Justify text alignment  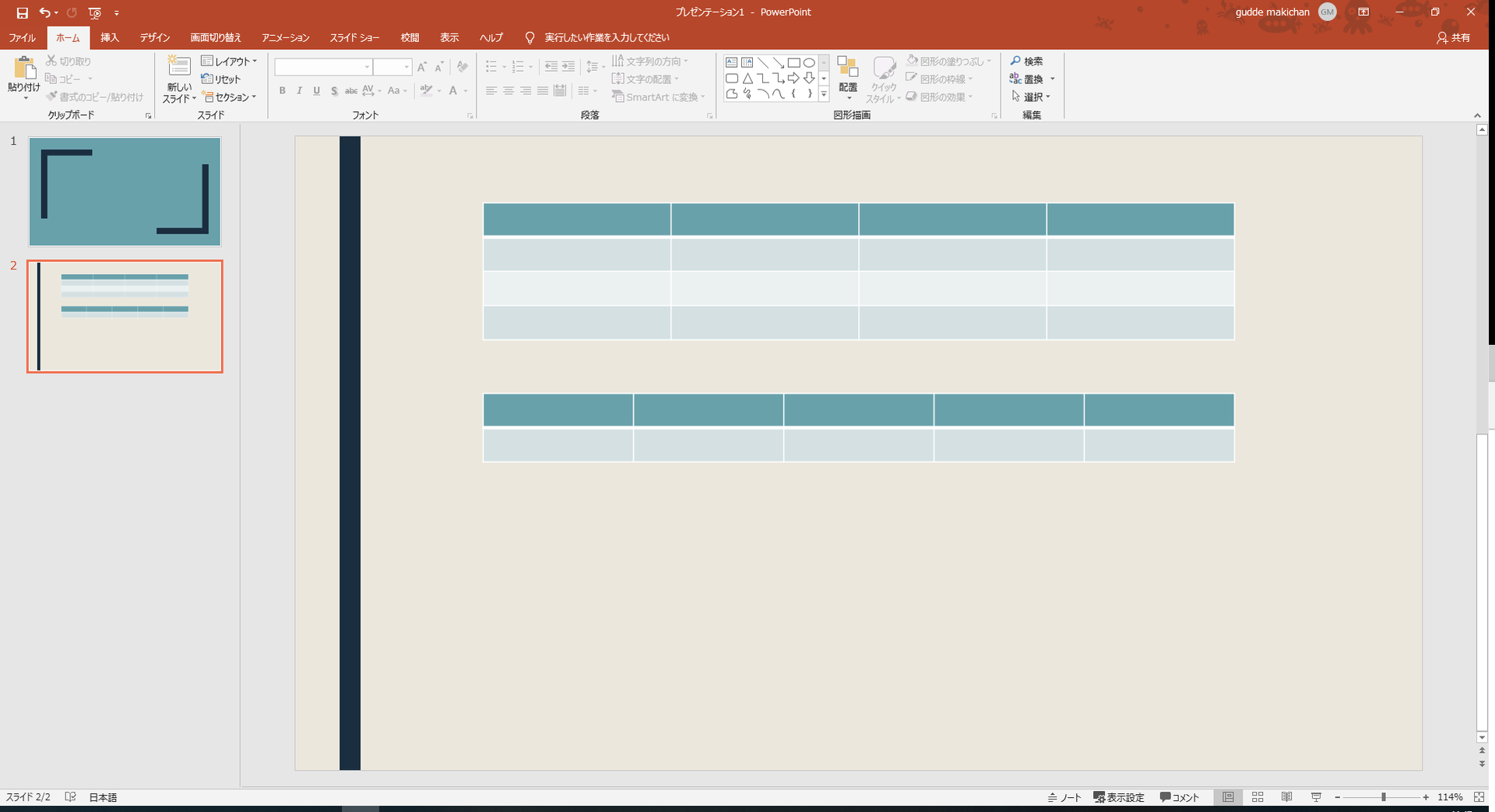[x=543, y=91]
